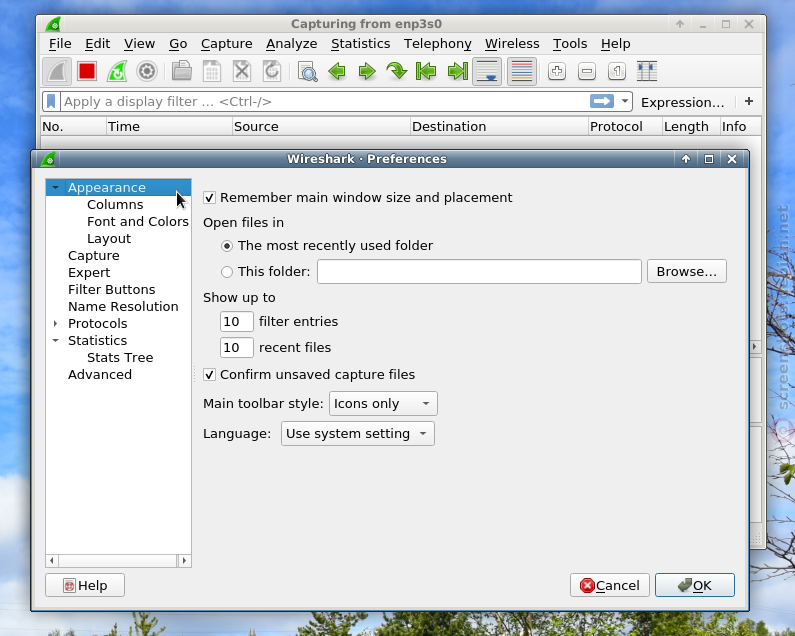
Task: Select Expert preferences item
Action: click(x=89, y=273)
